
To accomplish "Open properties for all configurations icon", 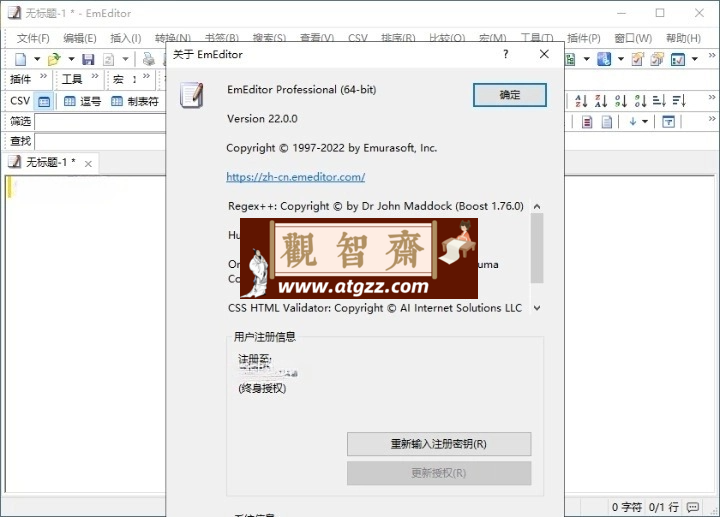I will pyautogui.click(x=657, y=59).
